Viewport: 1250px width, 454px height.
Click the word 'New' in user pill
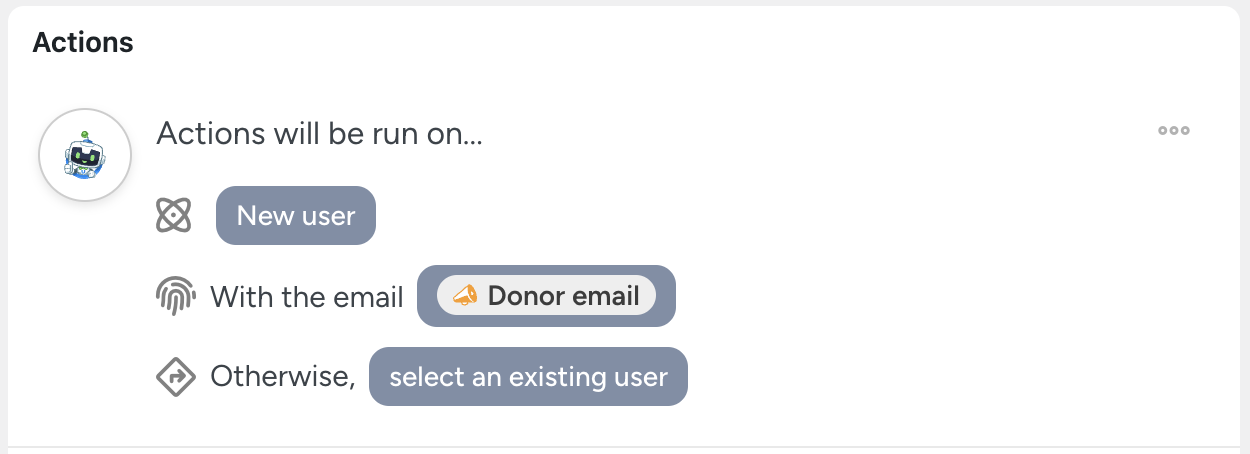coord(265,215)
